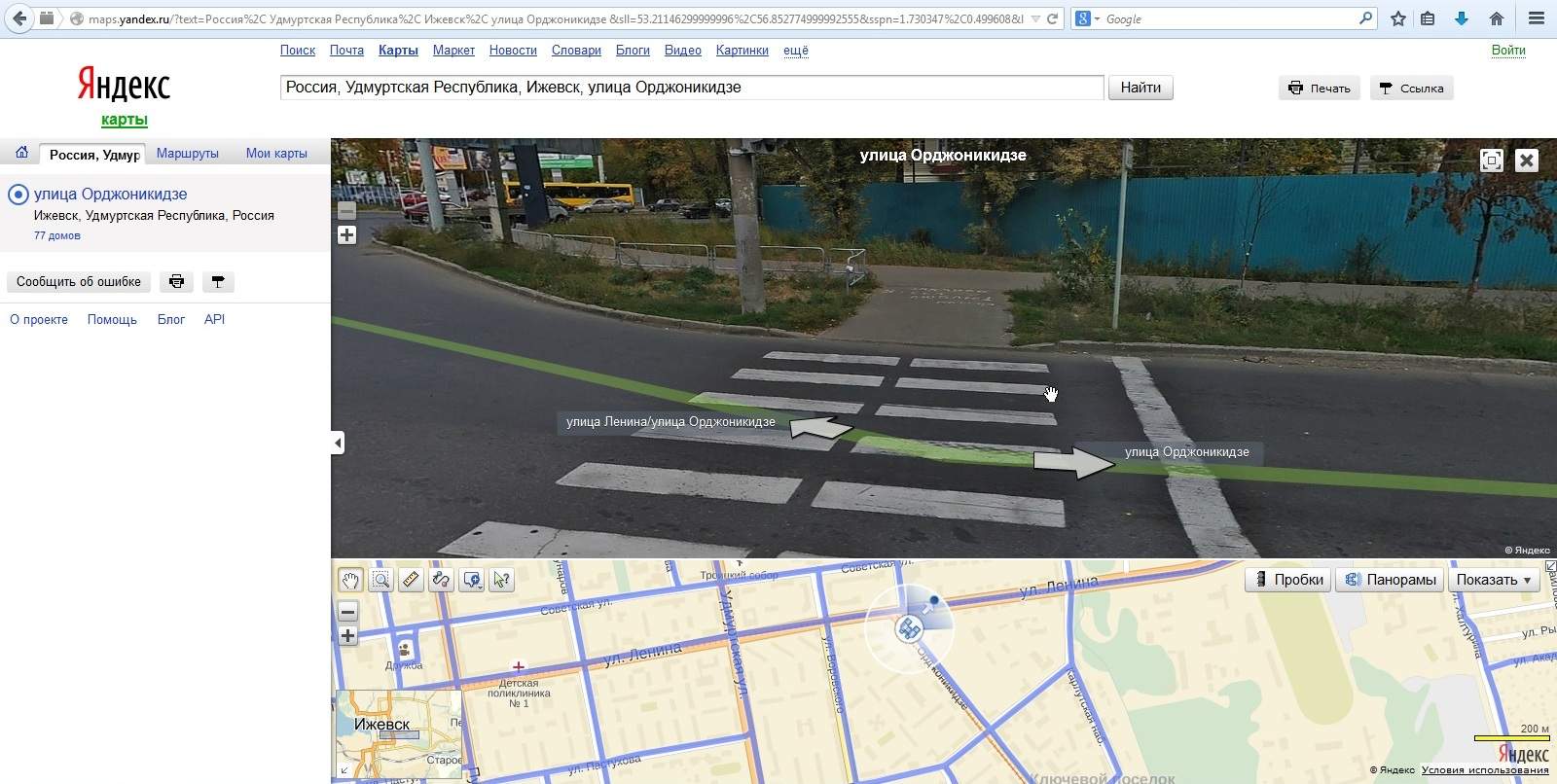Image resolution: width=1557 pixels, height=784 pixels.
Task: Select the 'what's here' pointer tool
Action: tap(502, 580)
